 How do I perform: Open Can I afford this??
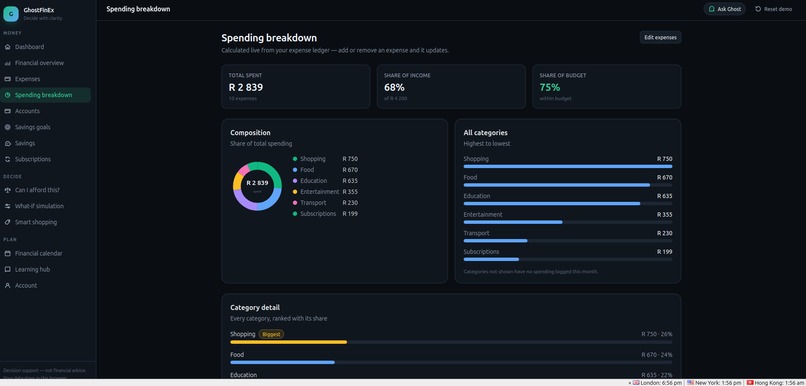coord(46,190)
